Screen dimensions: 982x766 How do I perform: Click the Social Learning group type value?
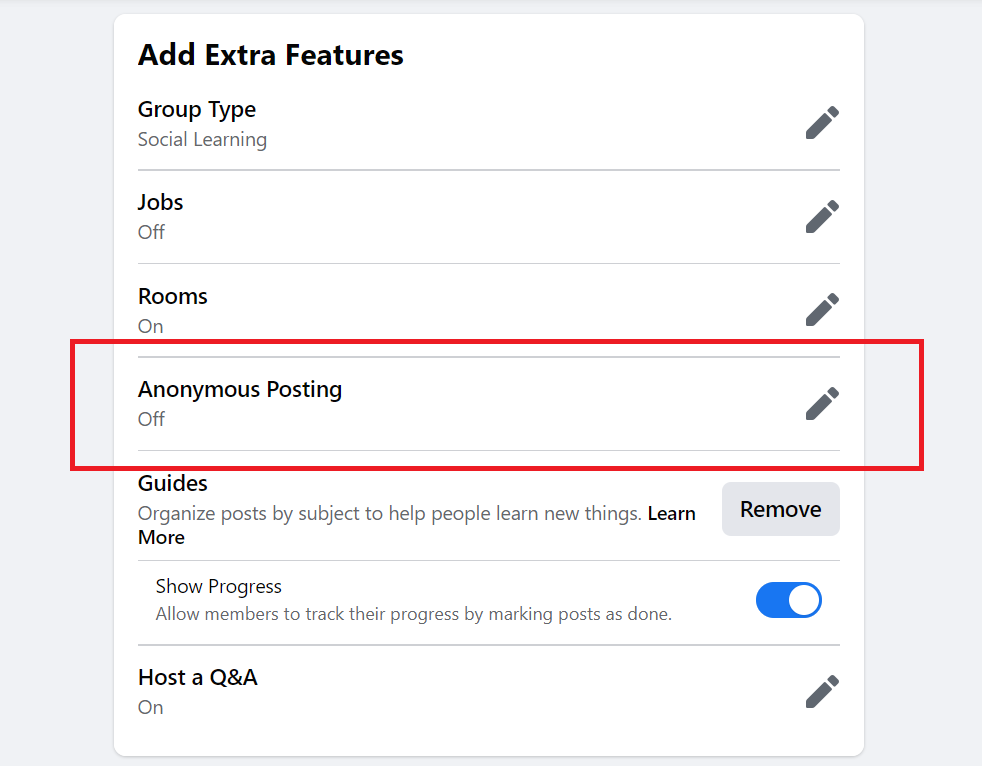(202, 139)
